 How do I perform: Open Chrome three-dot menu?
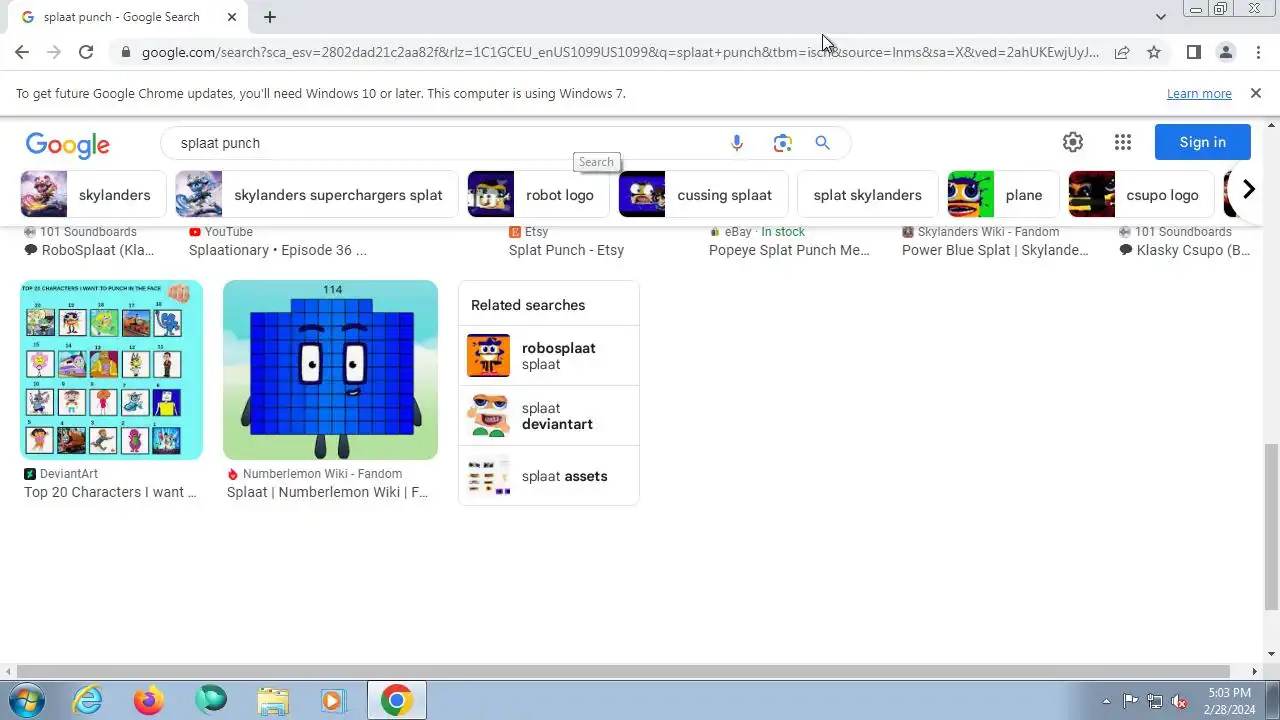tap(1258, 52)
